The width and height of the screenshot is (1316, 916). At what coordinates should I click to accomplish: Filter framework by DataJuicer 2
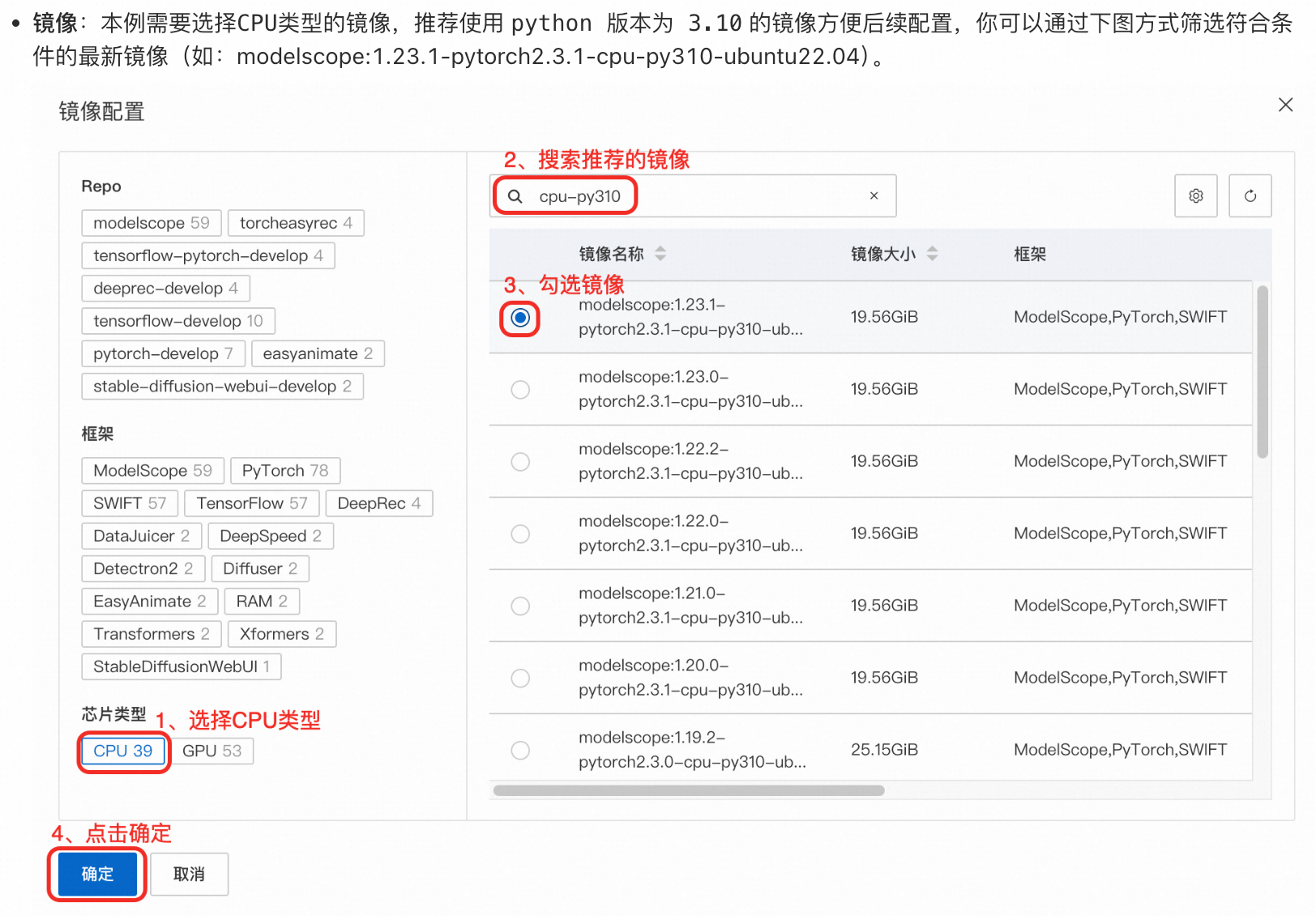click(142, 536)
